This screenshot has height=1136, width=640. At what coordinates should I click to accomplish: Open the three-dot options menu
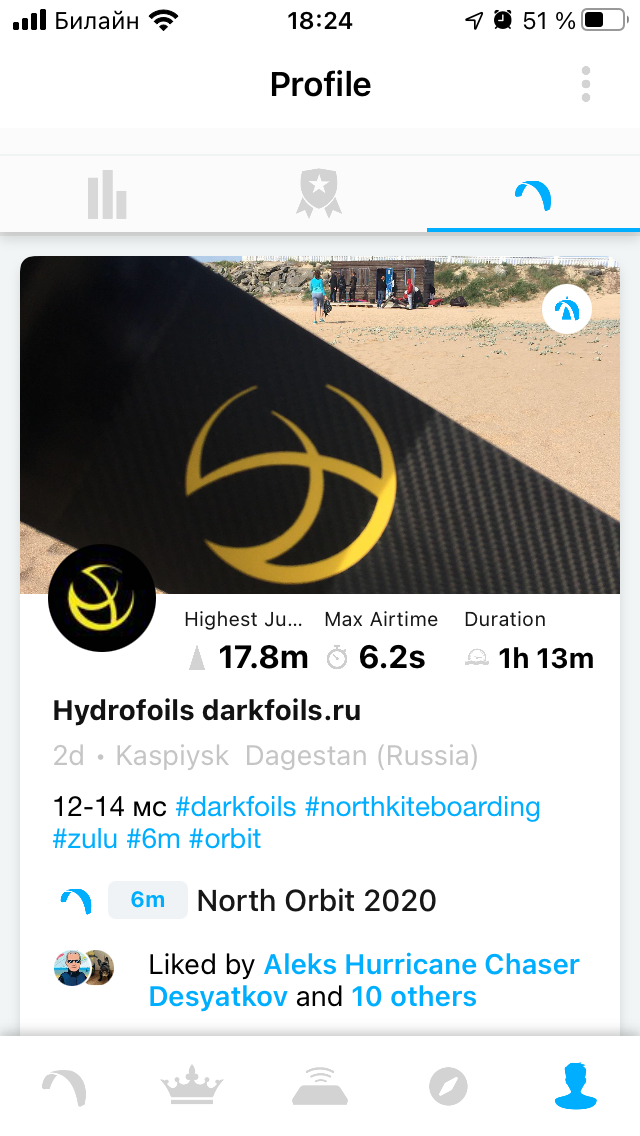click(586, 85)
